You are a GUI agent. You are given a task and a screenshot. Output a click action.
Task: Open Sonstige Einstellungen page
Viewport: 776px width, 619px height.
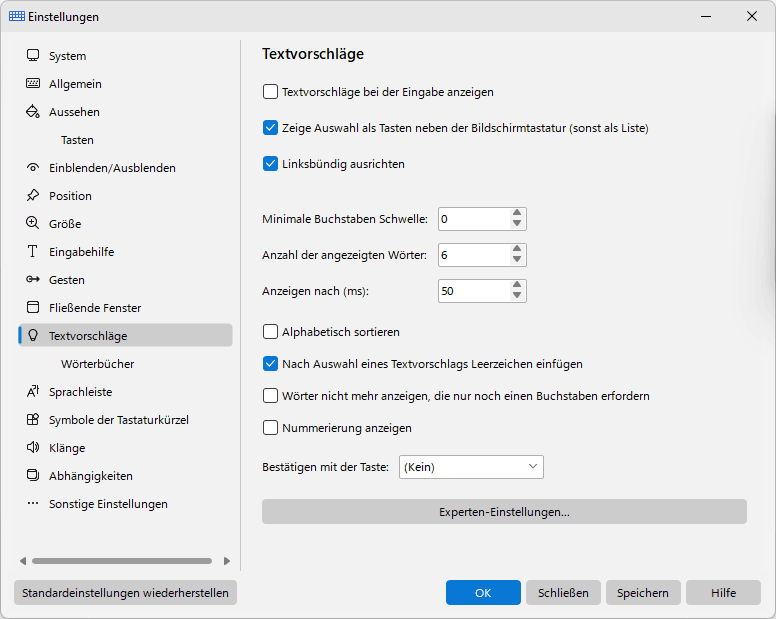coord(125,504)
